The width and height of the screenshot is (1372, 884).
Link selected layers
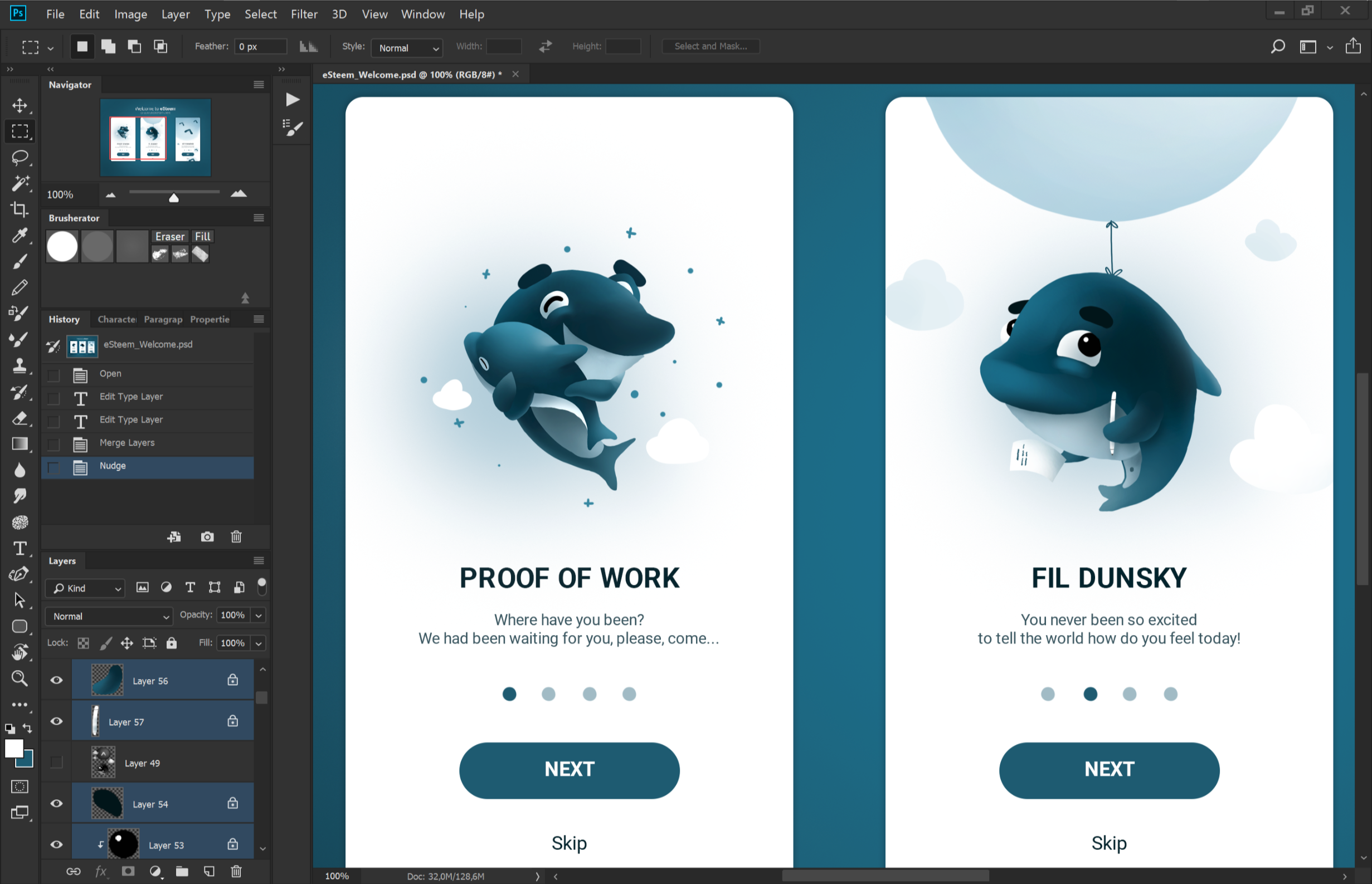point(74,871)
